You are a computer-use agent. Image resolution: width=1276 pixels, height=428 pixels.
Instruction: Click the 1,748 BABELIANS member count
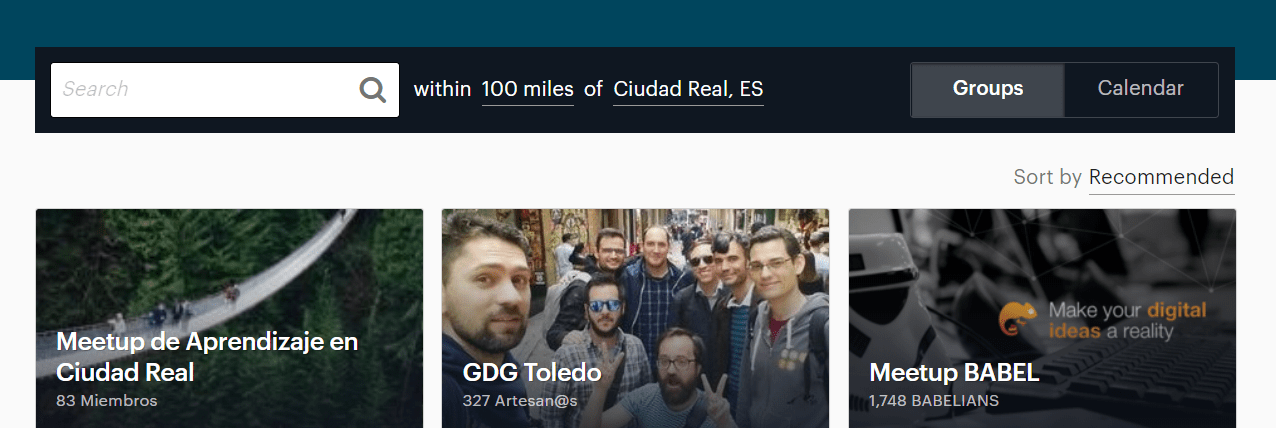click(934, 401)
